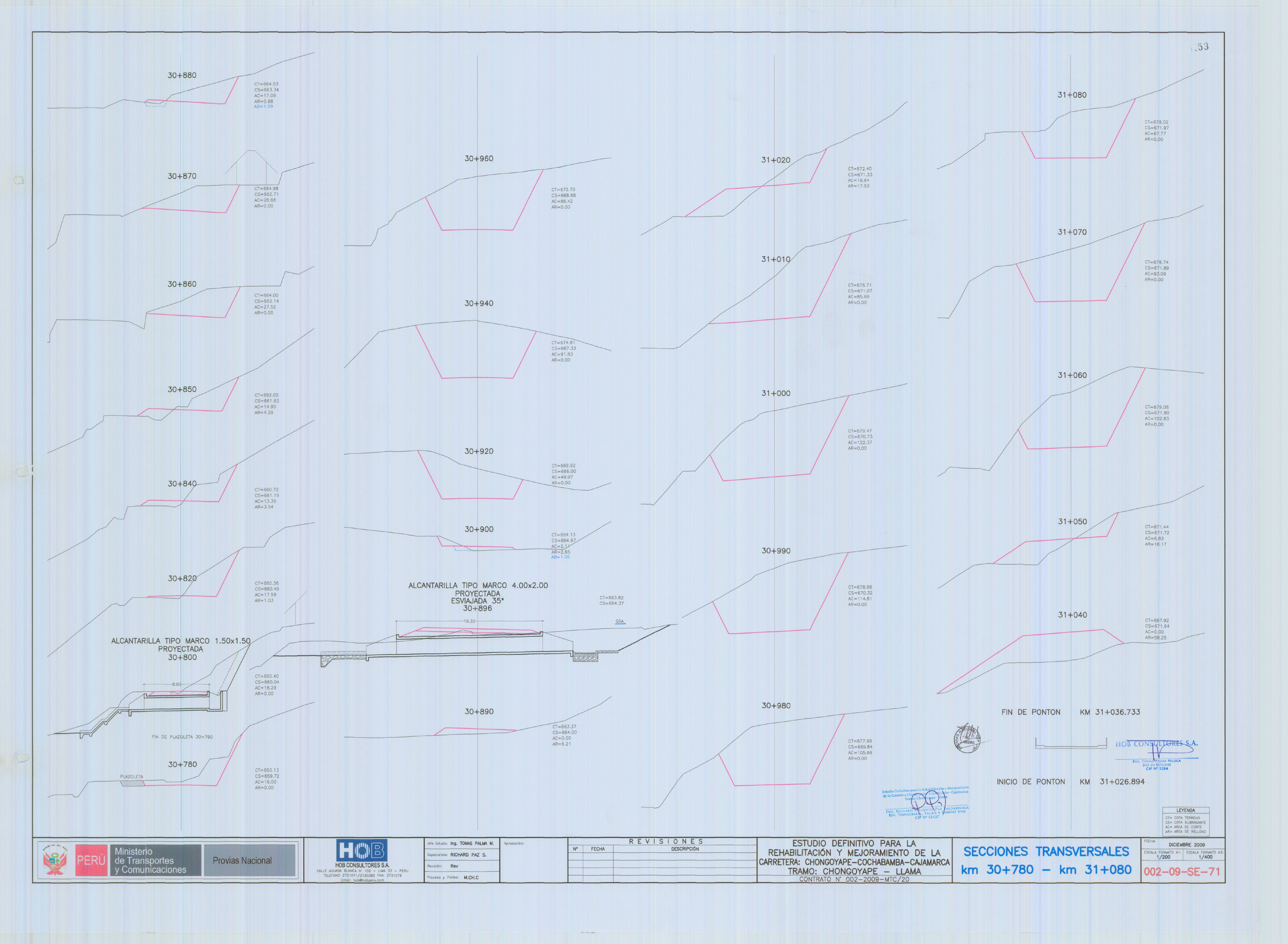Click the Provias Nacional label

(x=242, y=861)
